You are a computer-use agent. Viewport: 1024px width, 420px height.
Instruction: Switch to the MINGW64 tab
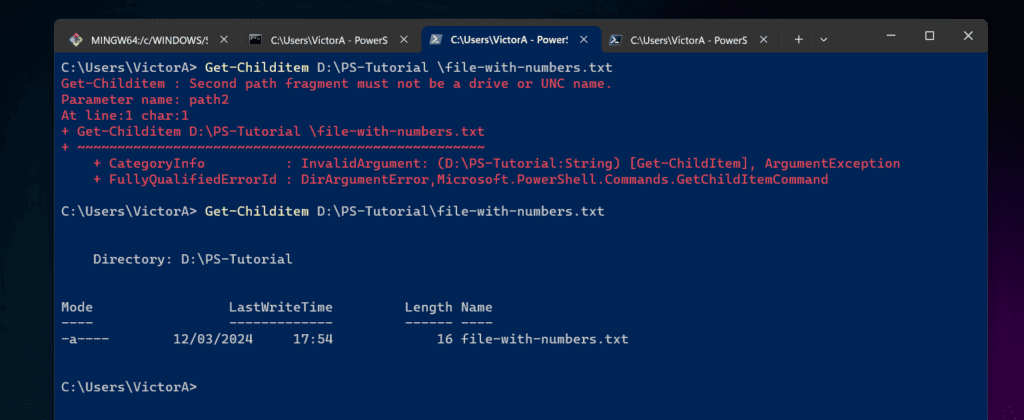pos(149,40)
